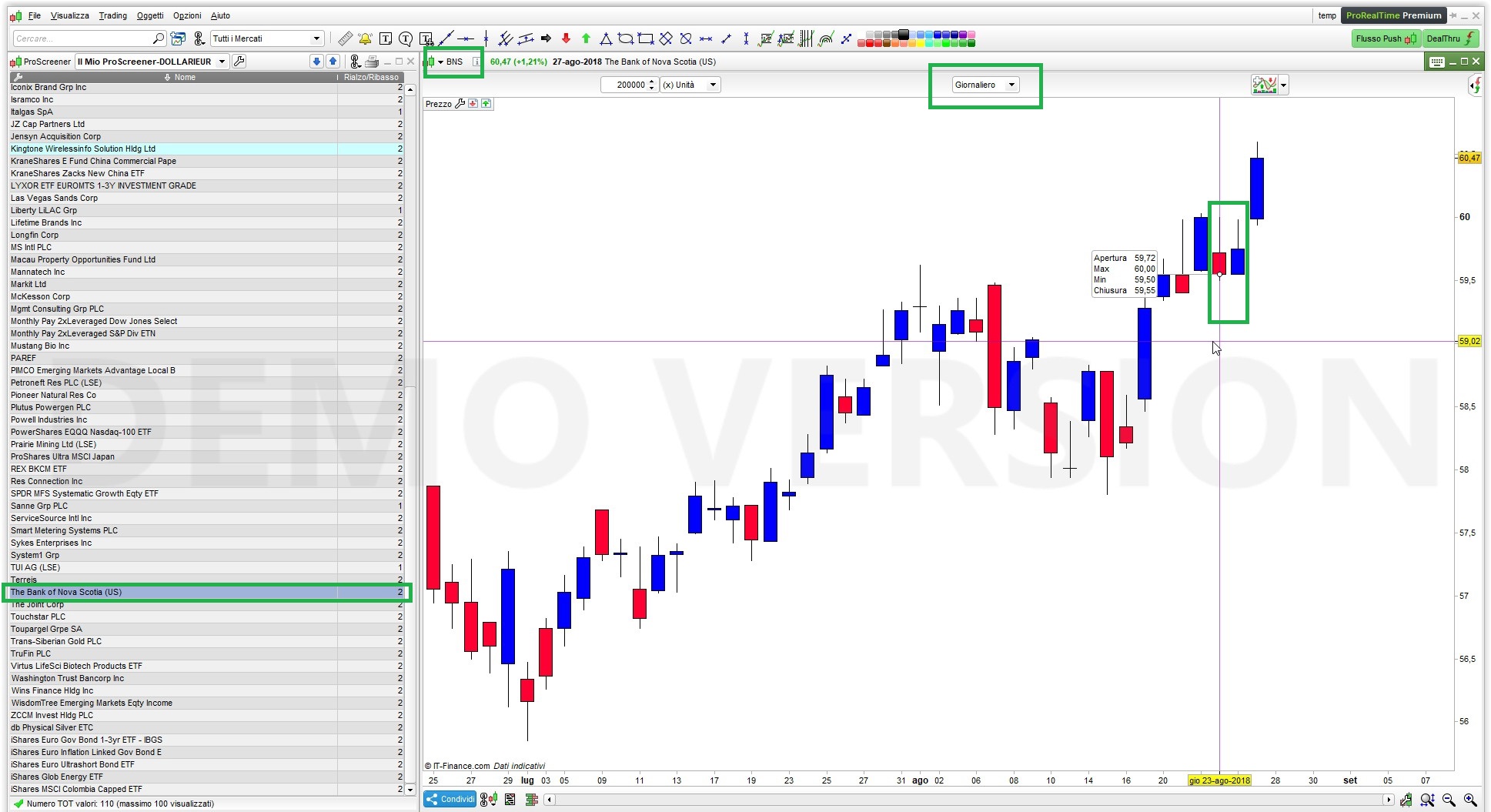The width and height of the screenshot is (1491, 812).
Task: Open ProScreener settings wrench
Action: 239,62
